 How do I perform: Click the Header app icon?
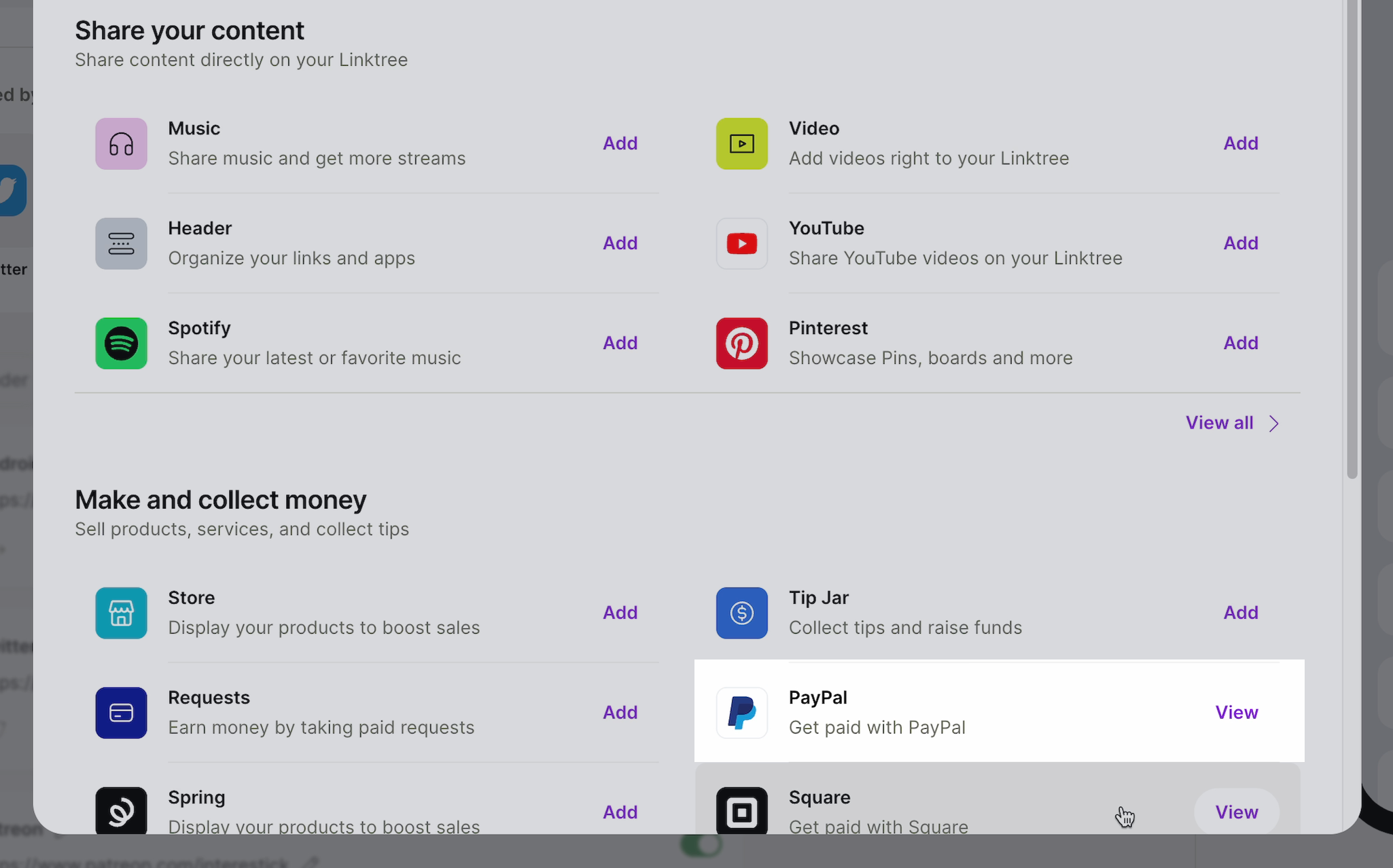[121, 244]
